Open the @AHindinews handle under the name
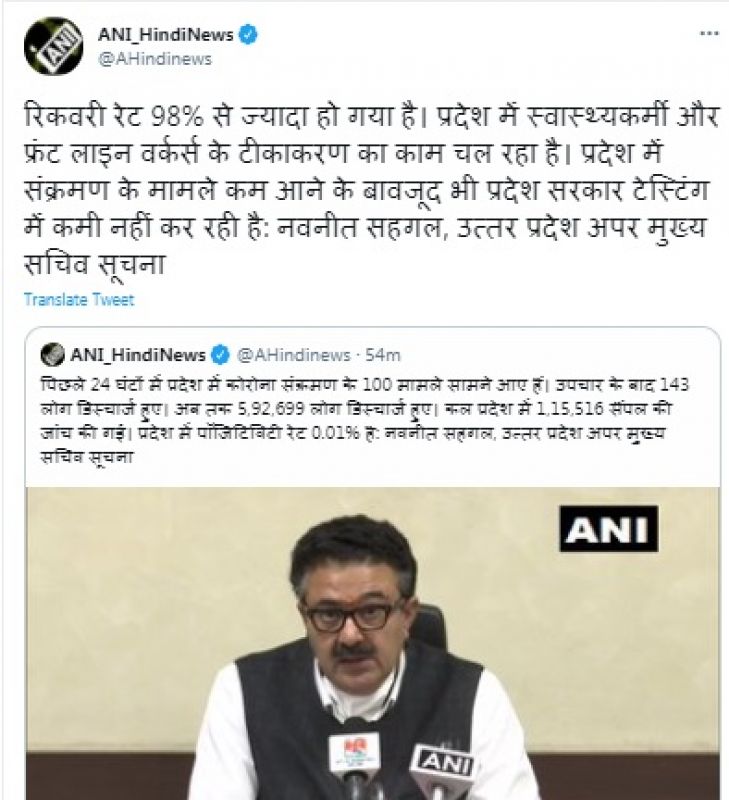Viewport: 729px width, 800px height. tap(155, 59)
